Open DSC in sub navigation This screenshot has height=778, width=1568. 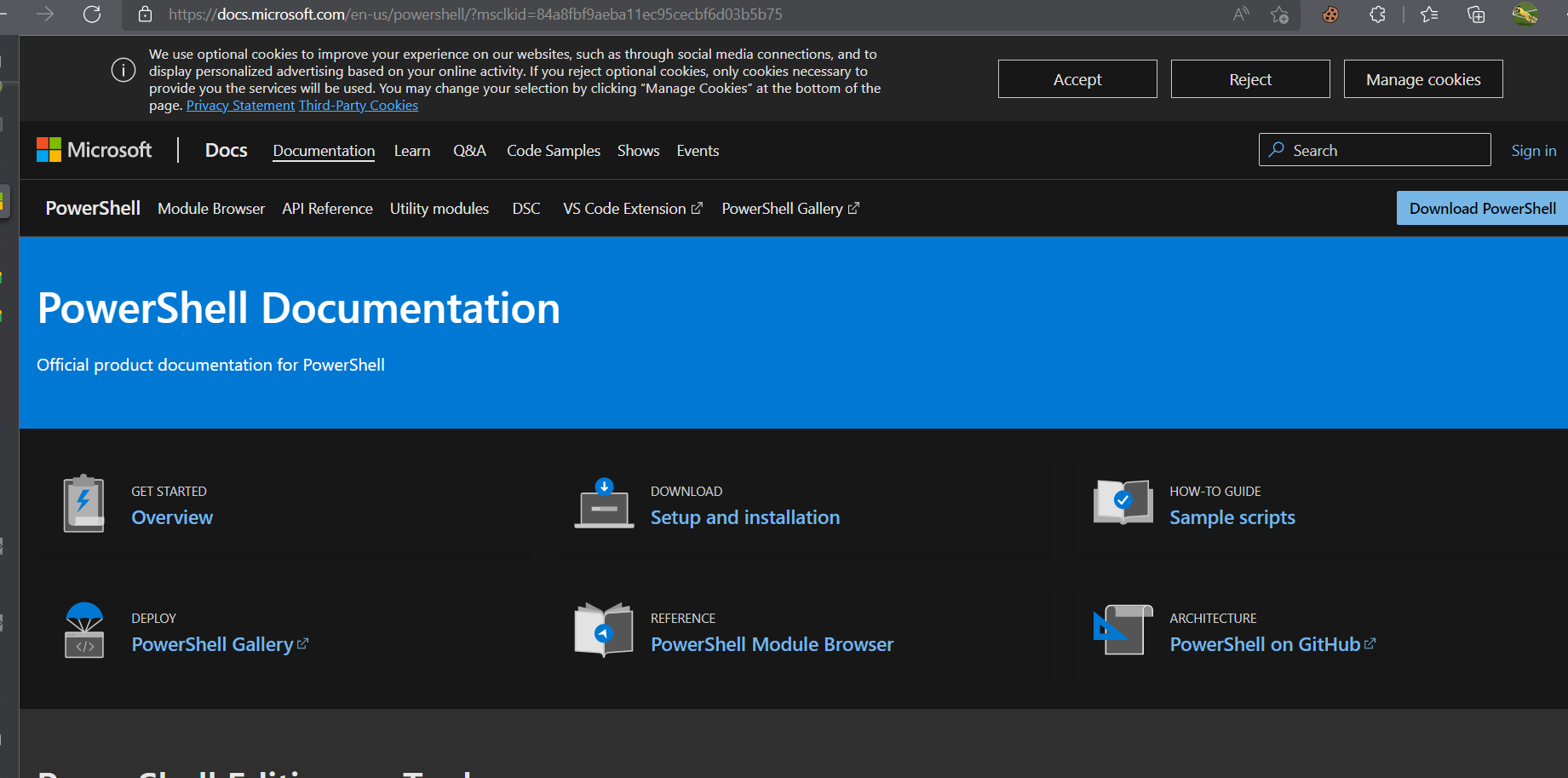pos(526,209)
